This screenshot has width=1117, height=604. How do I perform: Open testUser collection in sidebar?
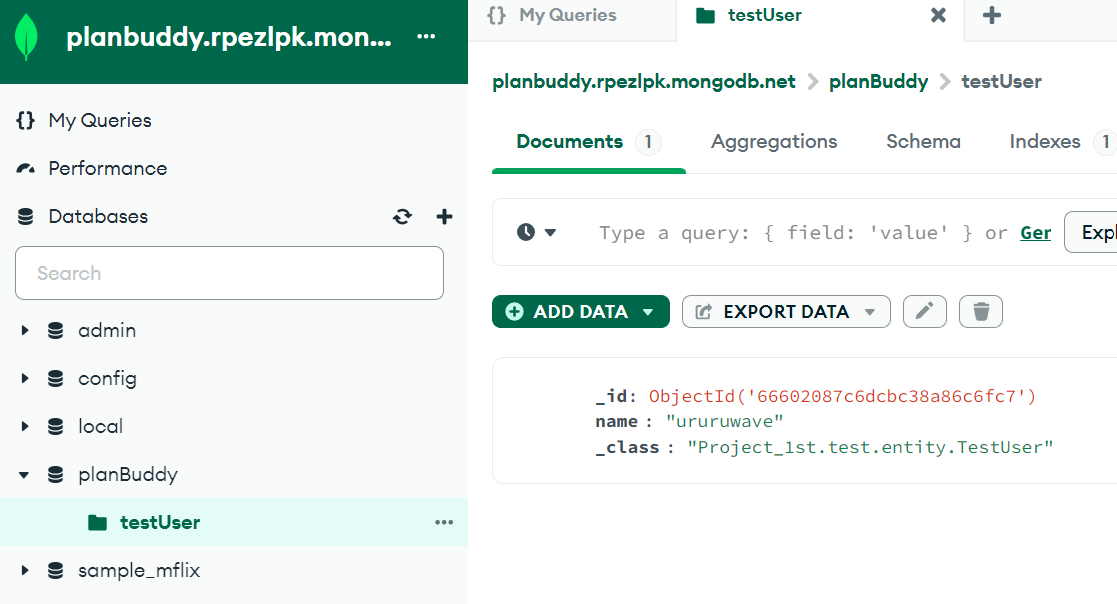coord(160,523)
